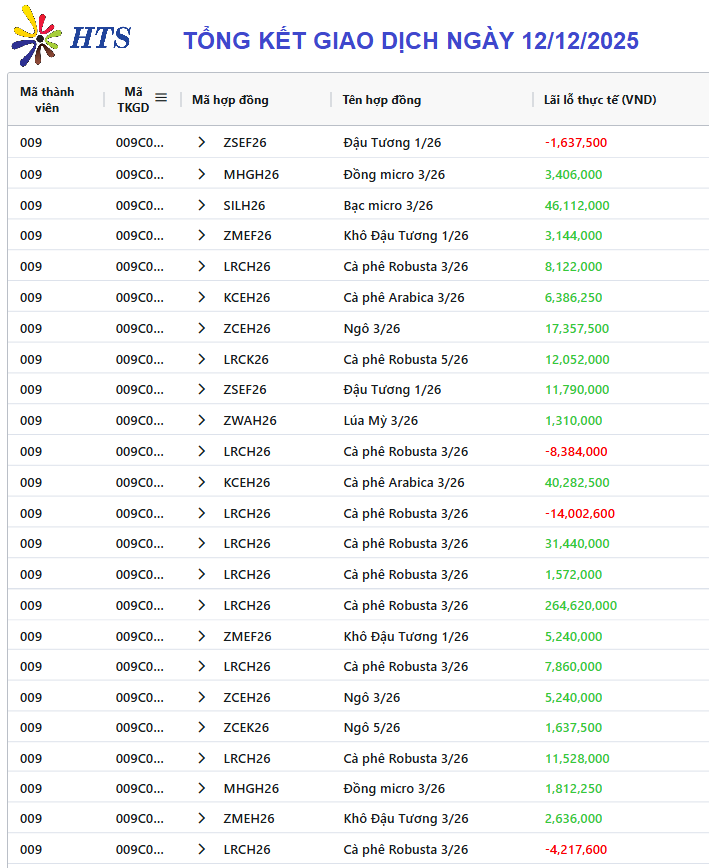Select the profit cell 264,620,000

581,605
